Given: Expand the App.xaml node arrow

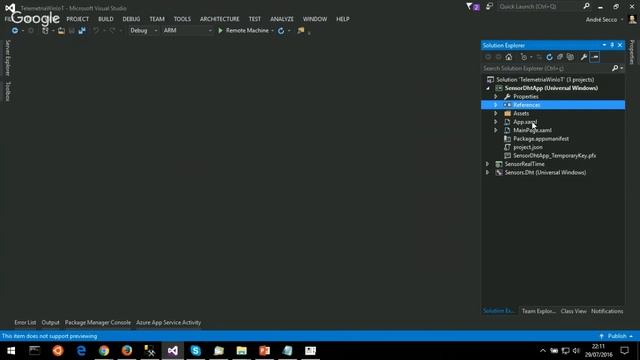Looking at the screenshot, I should [496, 122].
